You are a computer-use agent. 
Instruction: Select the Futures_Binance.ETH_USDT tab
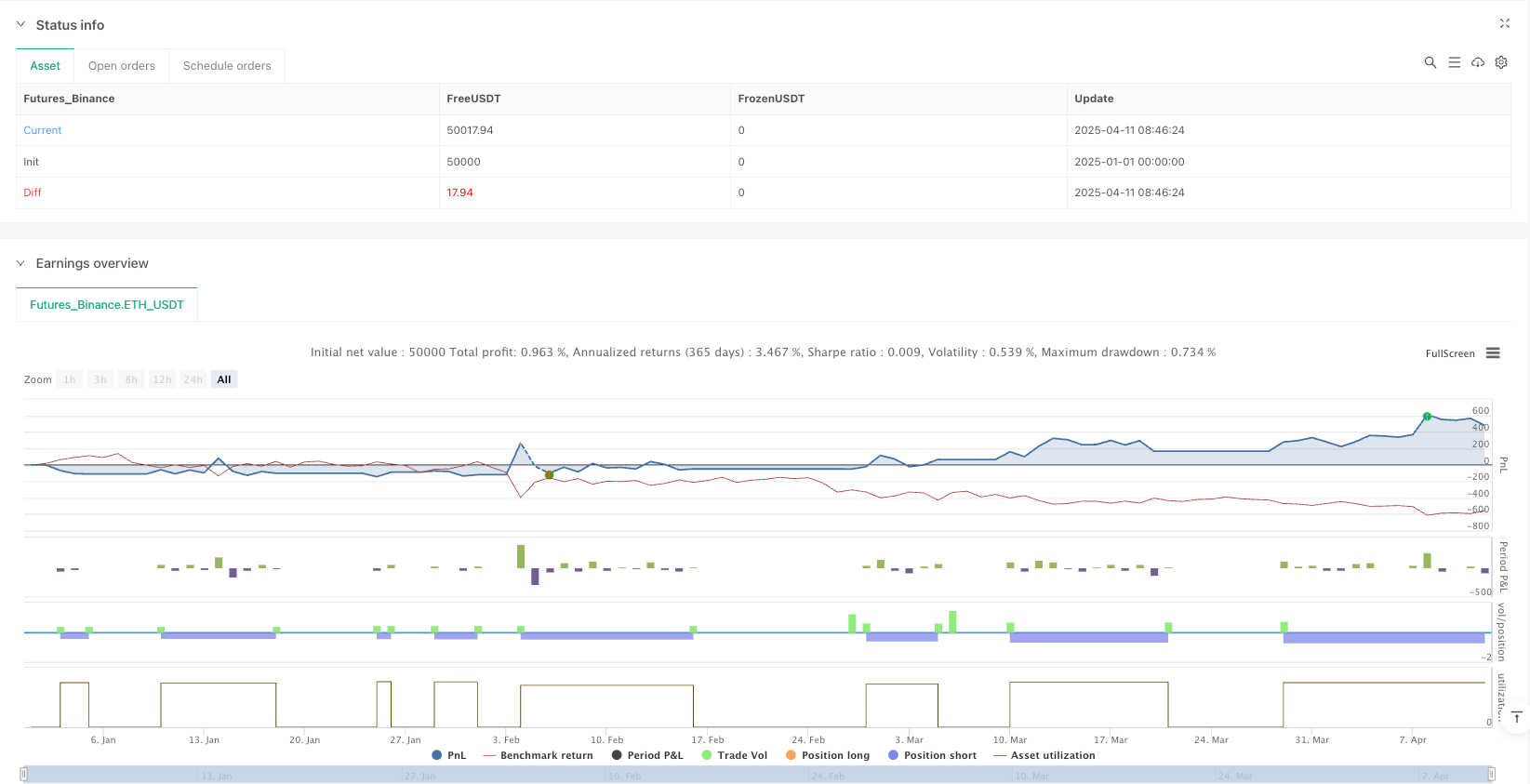(107, 305)
